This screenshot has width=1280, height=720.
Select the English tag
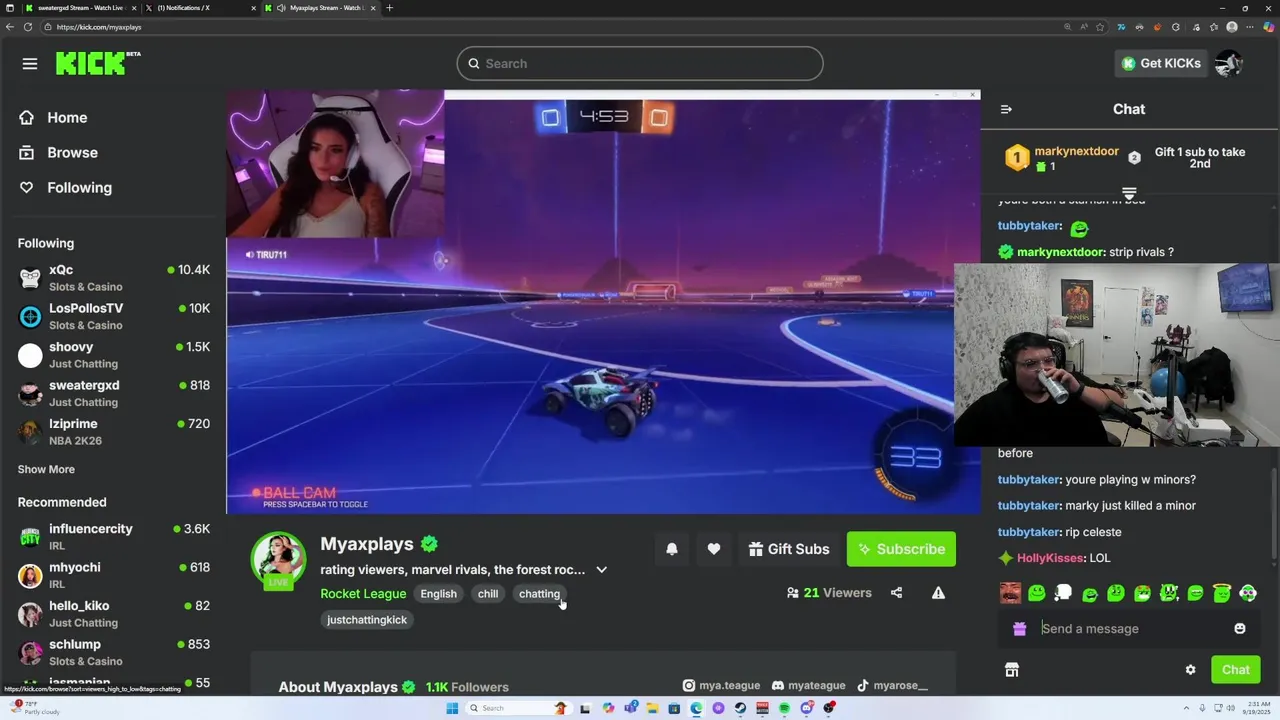tap(438, 594)
